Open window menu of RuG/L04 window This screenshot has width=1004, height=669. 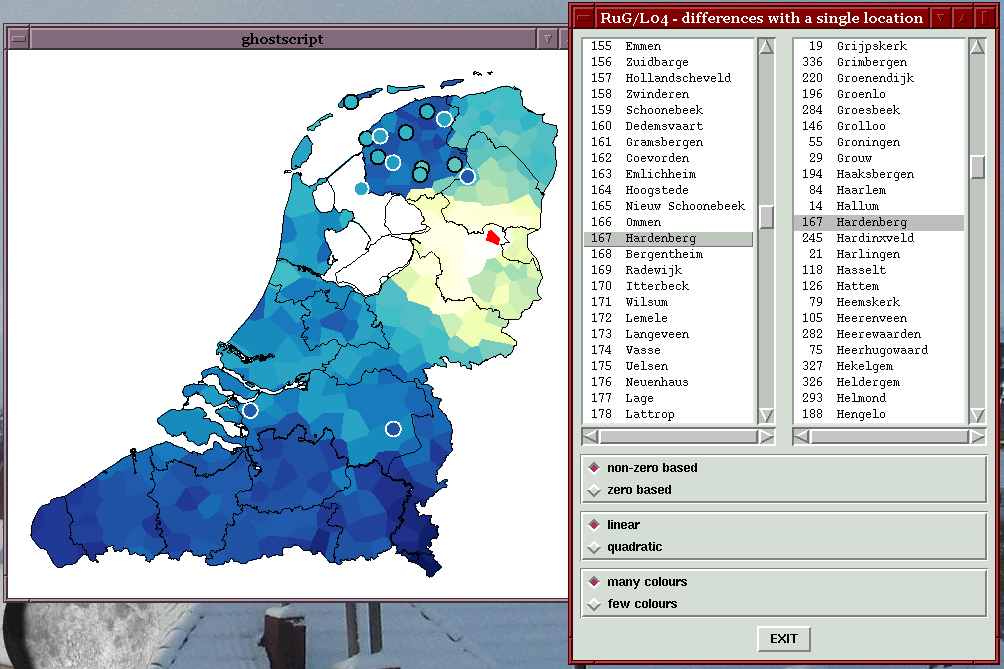click(x=583, y=18)
